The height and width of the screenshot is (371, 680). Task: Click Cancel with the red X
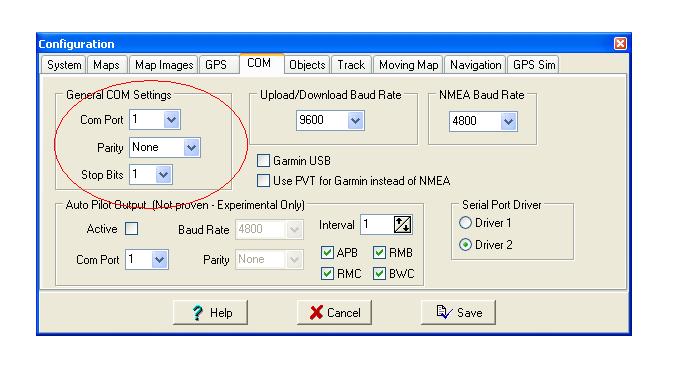pos(334,312)
